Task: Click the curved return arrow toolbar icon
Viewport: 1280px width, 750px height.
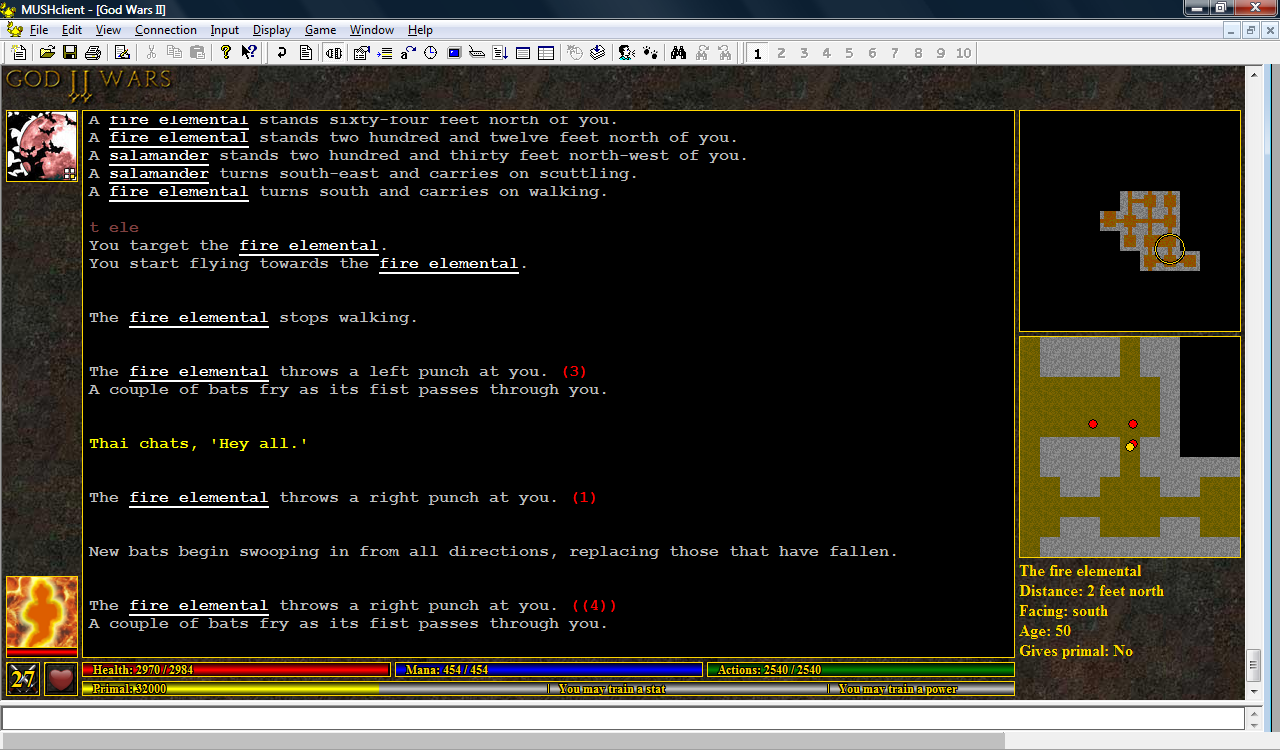Action: (x=282, y=53)
